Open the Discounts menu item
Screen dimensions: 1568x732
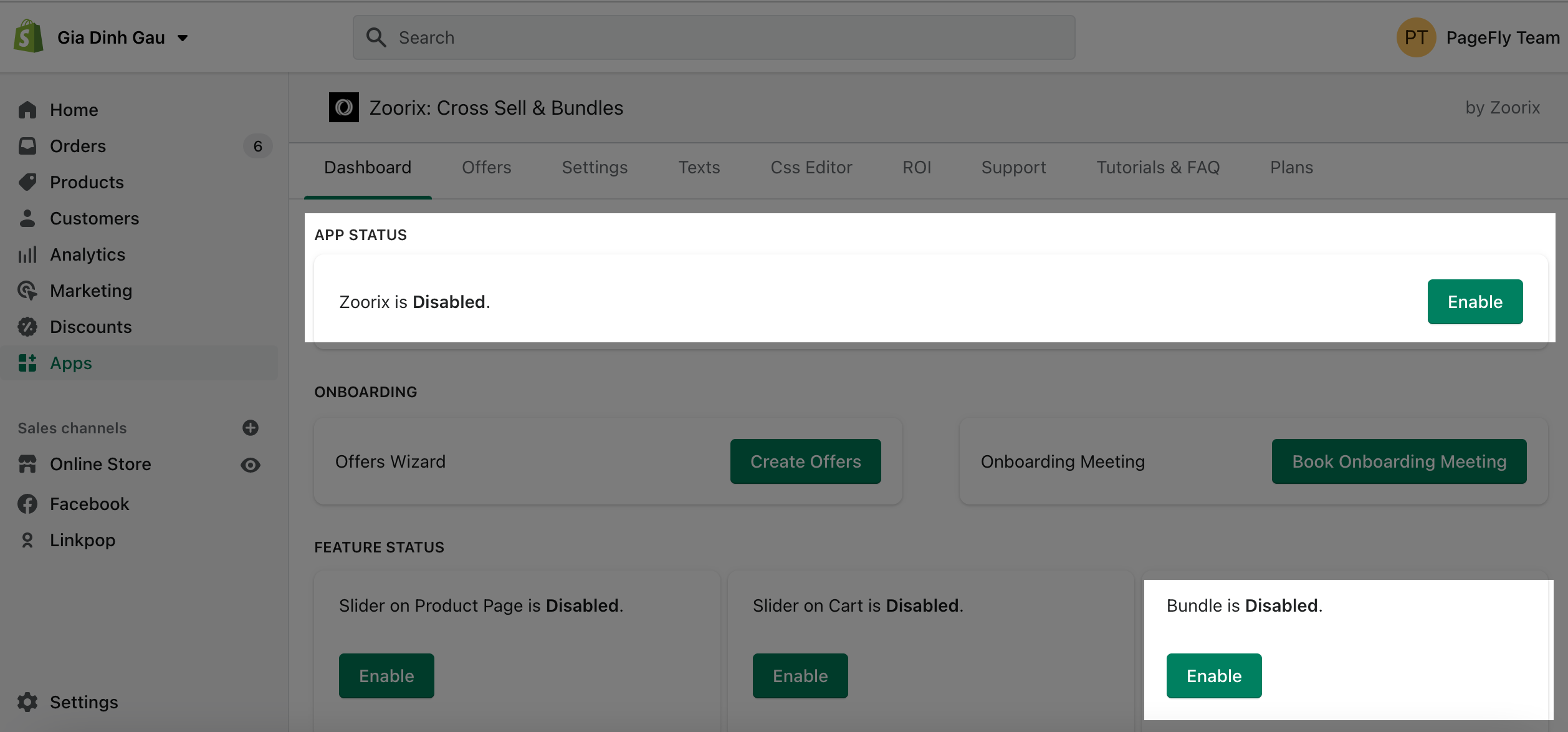[x=140, y=327]
